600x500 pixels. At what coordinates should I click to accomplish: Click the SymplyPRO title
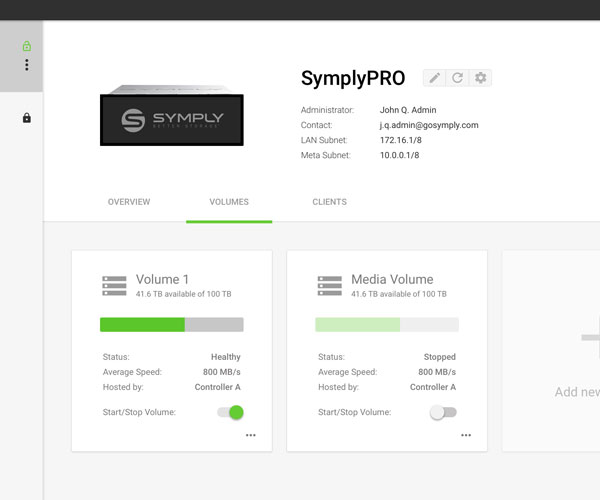(x=353, y=78)
